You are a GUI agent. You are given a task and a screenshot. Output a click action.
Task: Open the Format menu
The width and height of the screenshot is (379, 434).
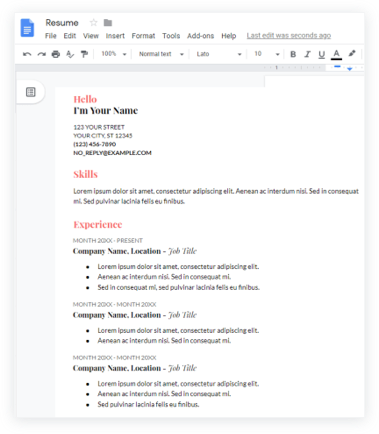click(143, 36)
